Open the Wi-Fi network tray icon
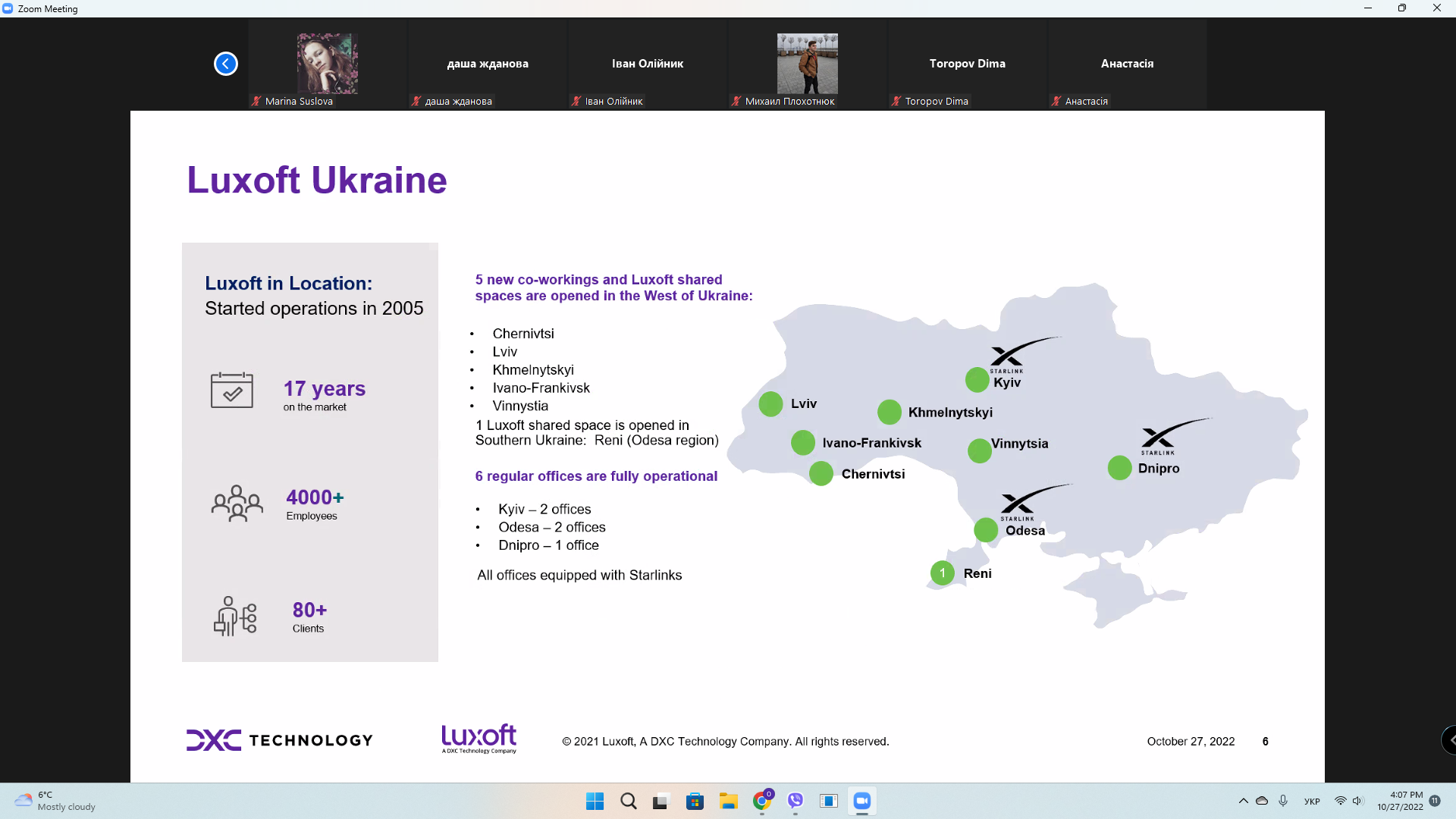Screen dimensions: 1456x819 tap(1341, 801)
